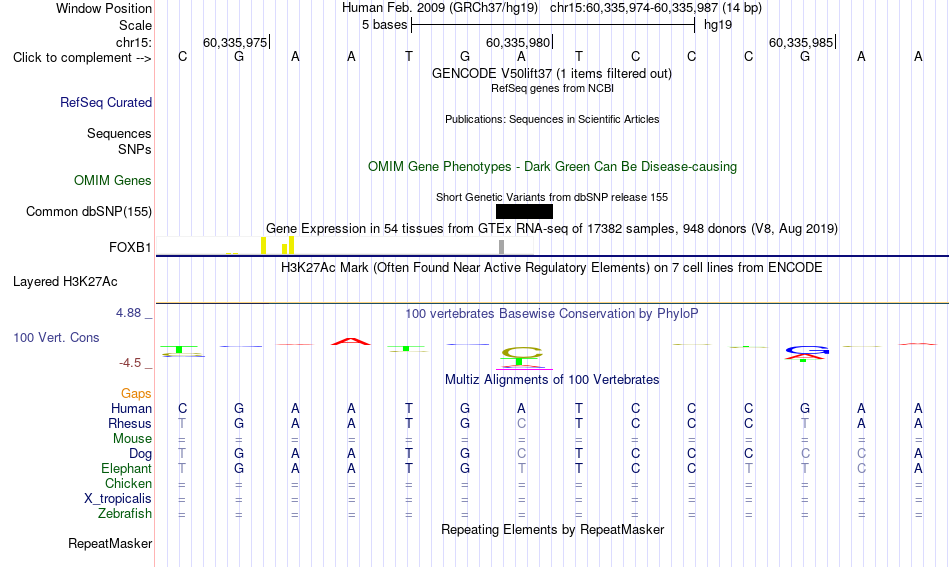
Task: Select the Mouse species label
Action: 132,439
